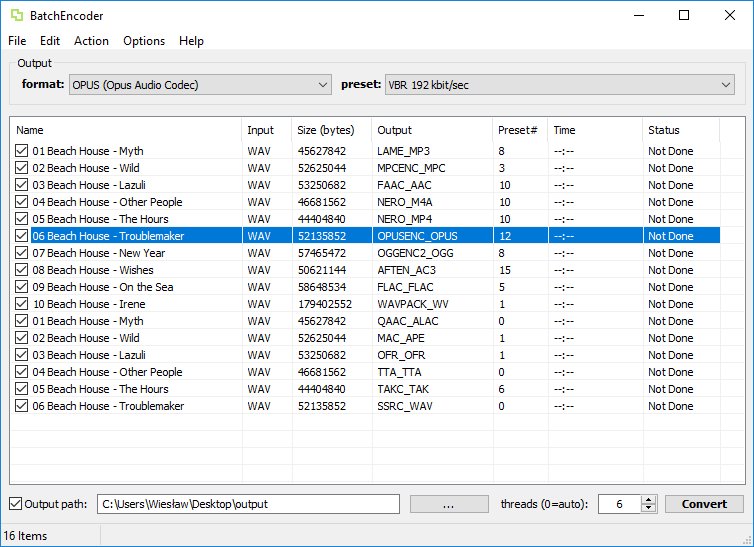Uncheck the OPUSENC_OPUS row checkbox
Viewport: 754px width, 547px height.
(x=21, y=236)
